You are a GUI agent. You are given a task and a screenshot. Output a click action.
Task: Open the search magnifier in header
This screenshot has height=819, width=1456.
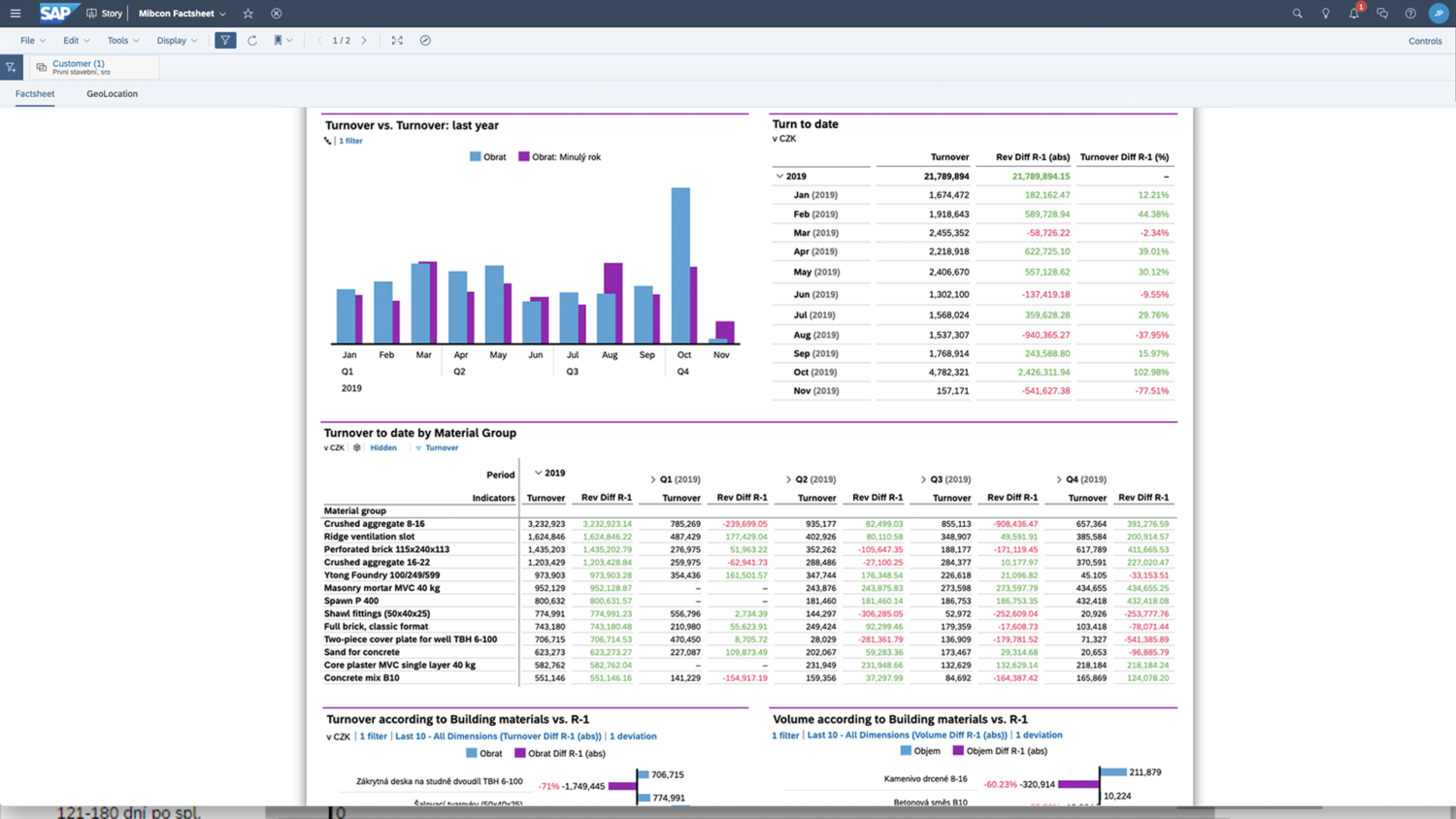pos(1297,14)
